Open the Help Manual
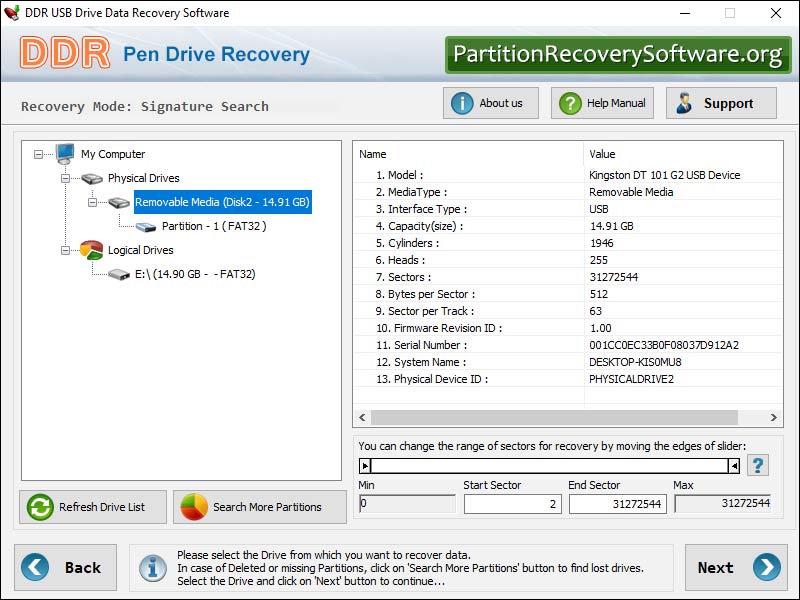Screen dimensions: 800x600 click(x=604, y=103)
